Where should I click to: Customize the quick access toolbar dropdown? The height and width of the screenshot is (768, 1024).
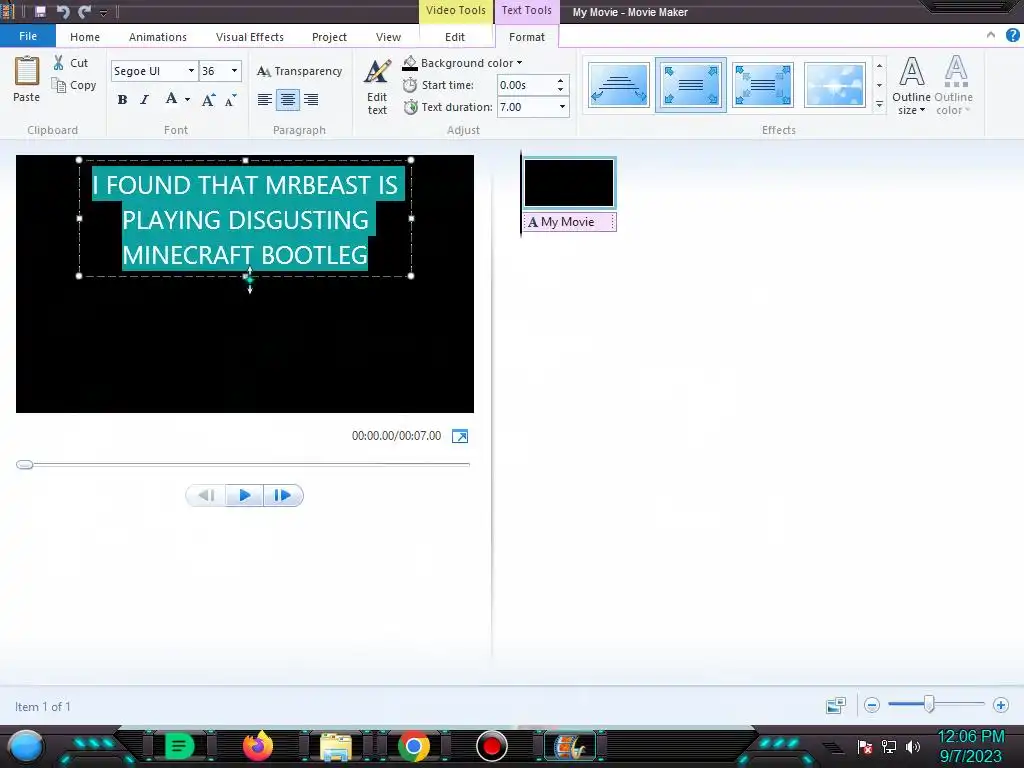coord(103,13)
